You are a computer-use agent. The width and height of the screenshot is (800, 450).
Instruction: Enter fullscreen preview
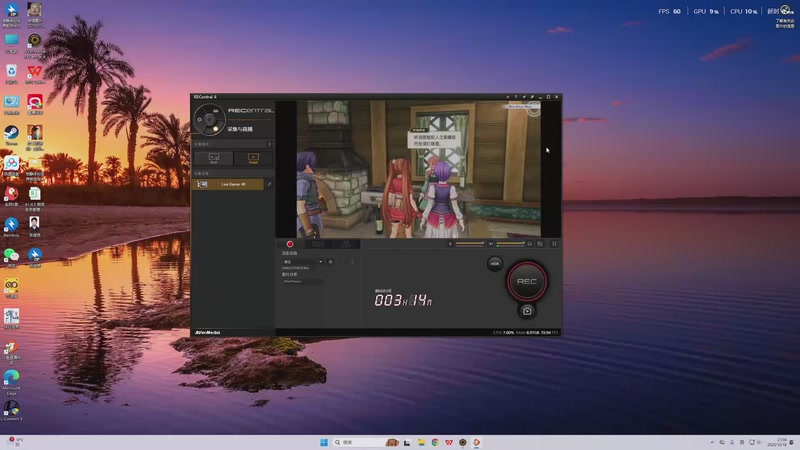click(554, 244)
